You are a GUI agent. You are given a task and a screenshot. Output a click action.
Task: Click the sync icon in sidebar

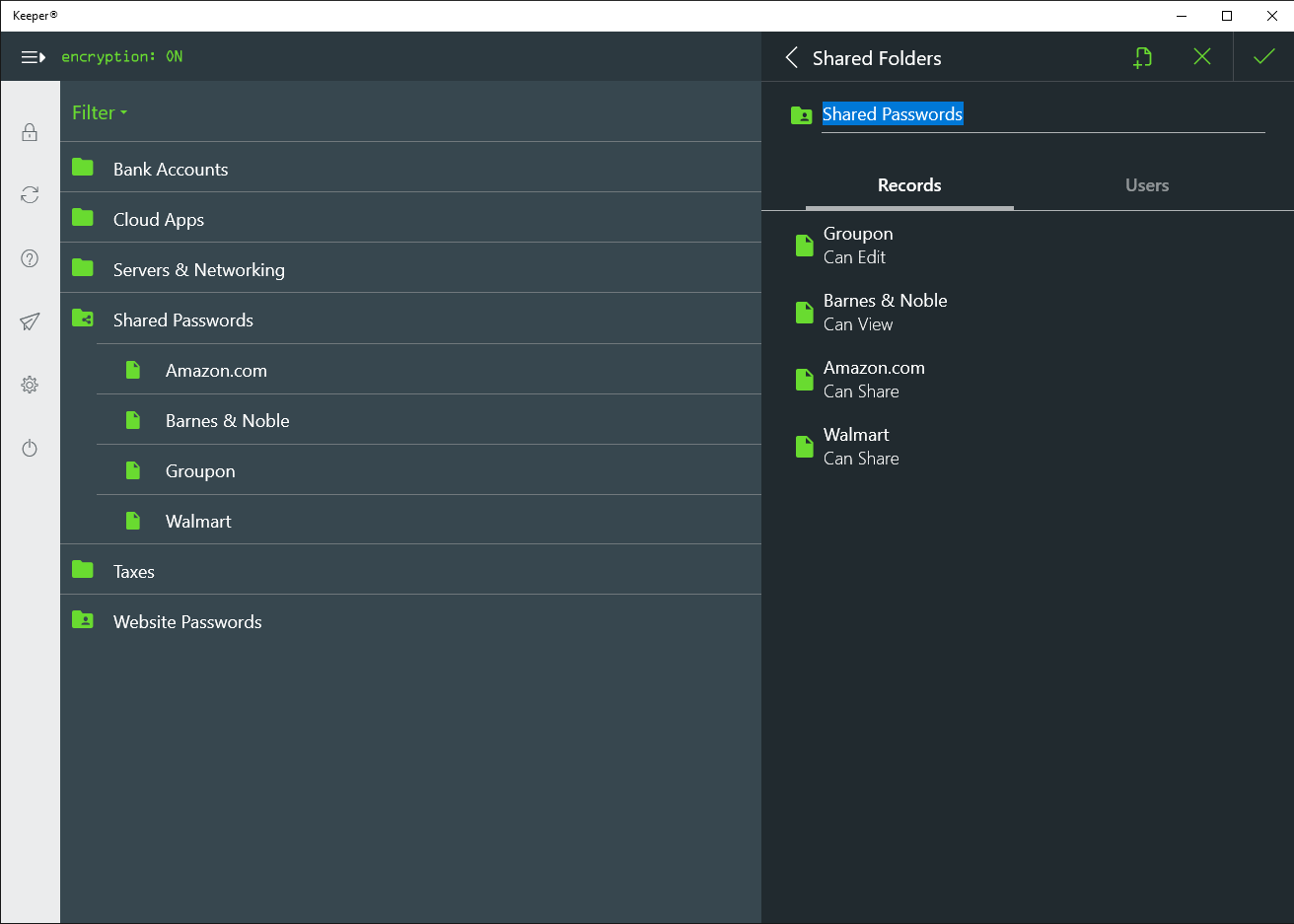(30, 195)
